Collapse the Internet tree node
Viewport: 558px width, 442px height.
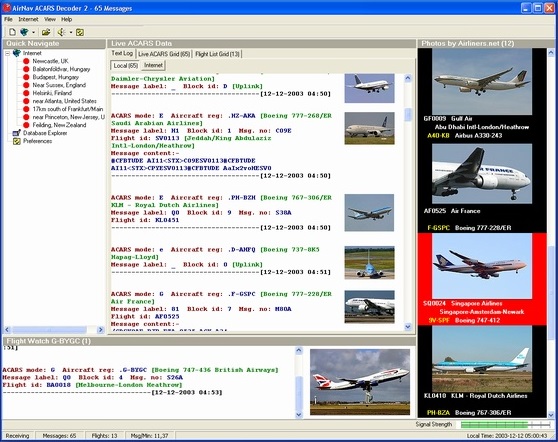7,53
